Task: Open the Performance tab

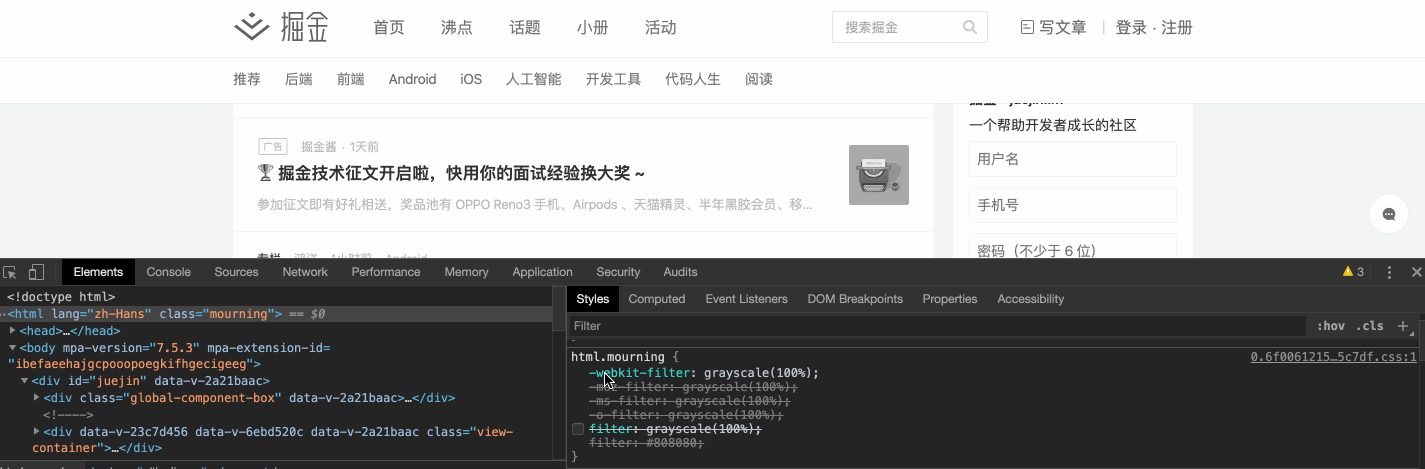Action: 386,272
